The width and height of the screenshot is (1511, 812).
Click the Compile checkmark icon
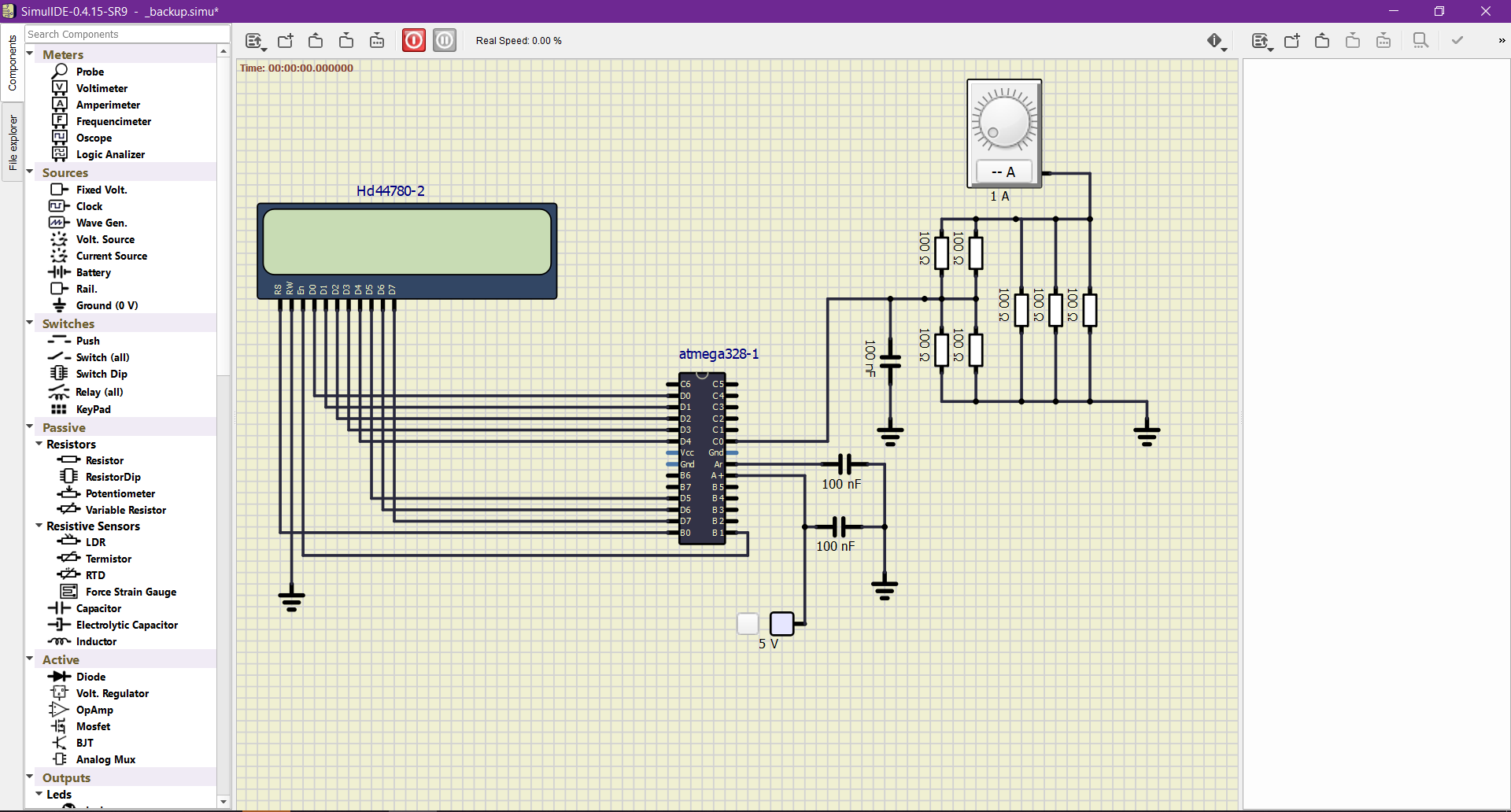click(x=1457, y=40)
